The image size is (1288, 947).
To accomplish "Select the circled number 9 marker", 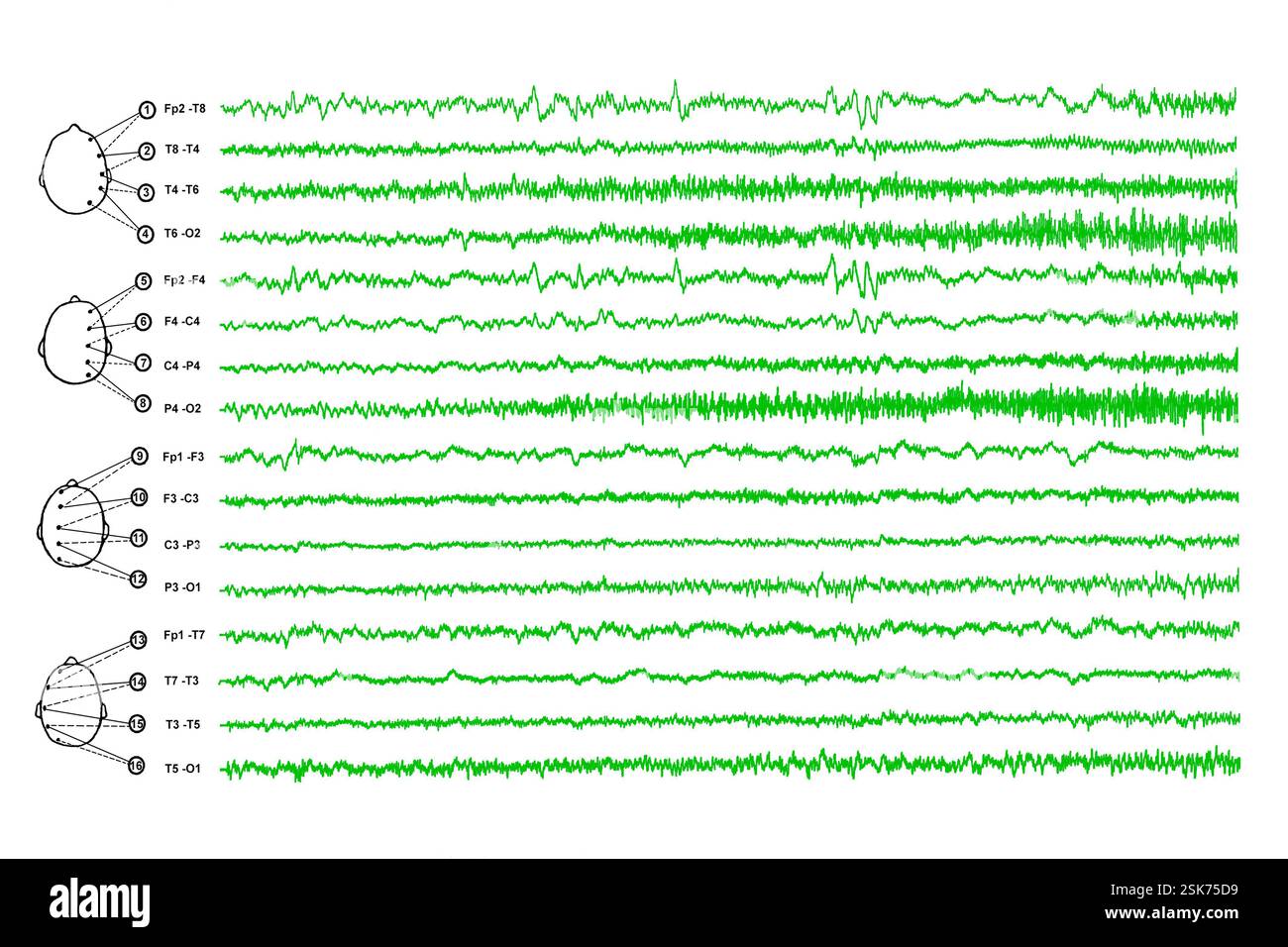I will 140,456.
